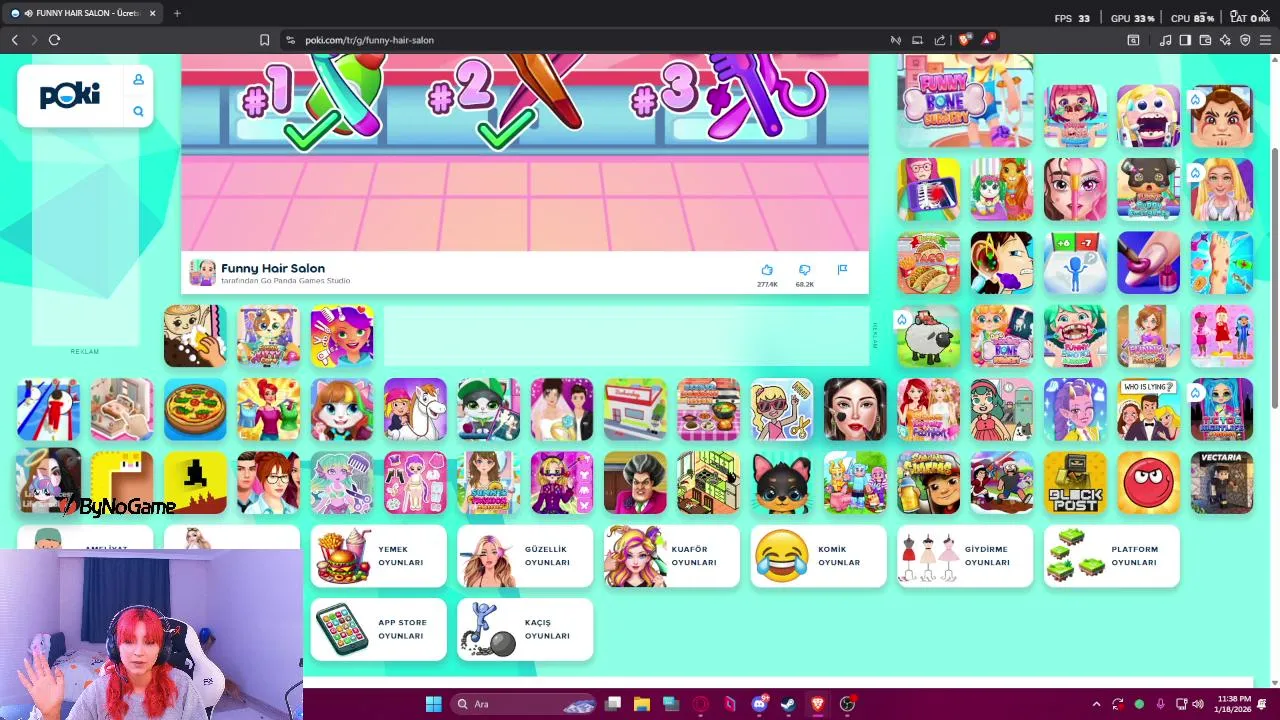The image size is (1280, 720).
Task: Open white horse dress-up game thumbnail
Action: [x=415, y=409]
